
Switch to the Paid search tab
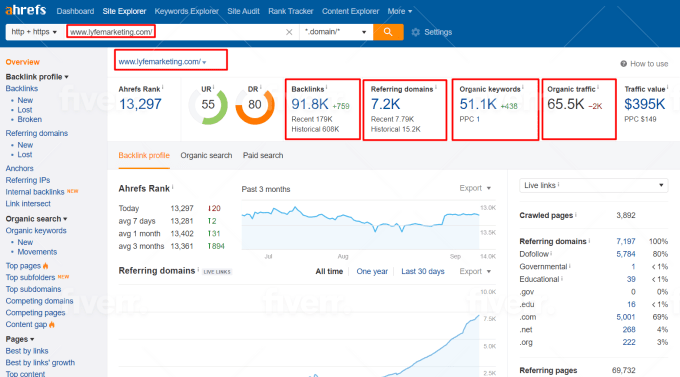[x=263, y=155]
